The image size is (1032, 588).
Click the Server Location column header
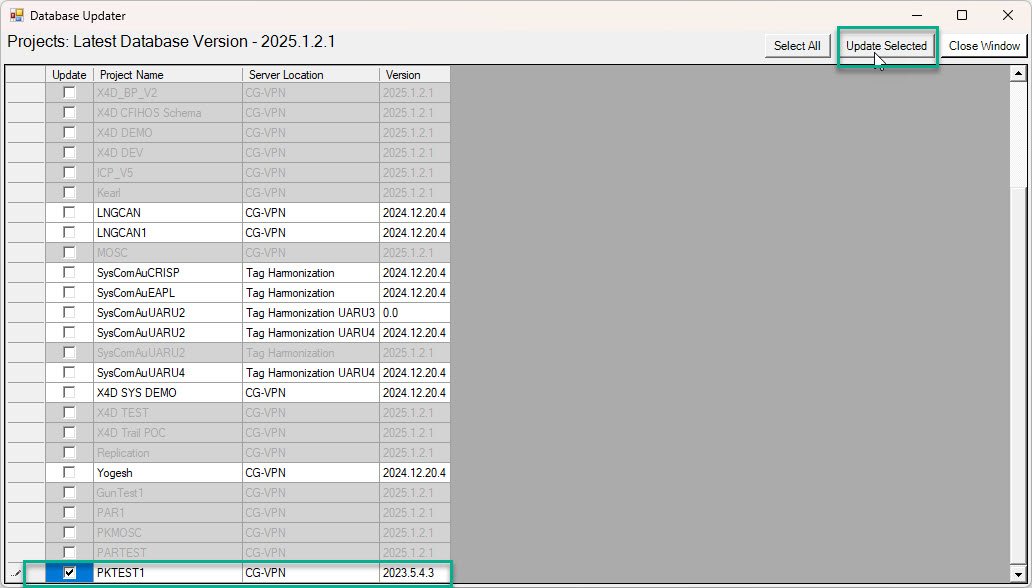[310, 75]
